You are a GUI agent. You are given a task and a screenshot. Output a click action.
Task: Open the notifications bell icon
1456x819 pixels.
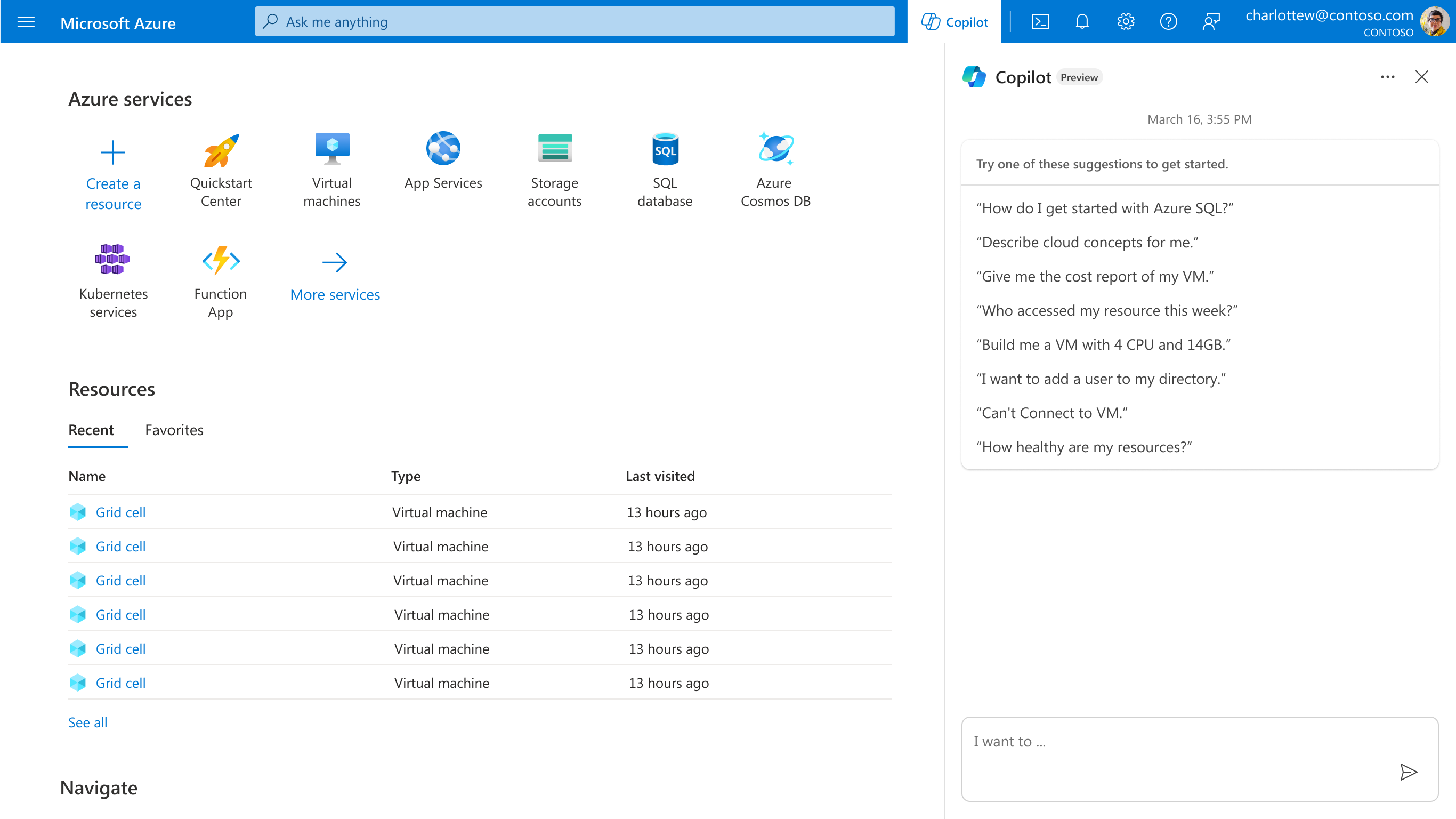(1082, 21)
